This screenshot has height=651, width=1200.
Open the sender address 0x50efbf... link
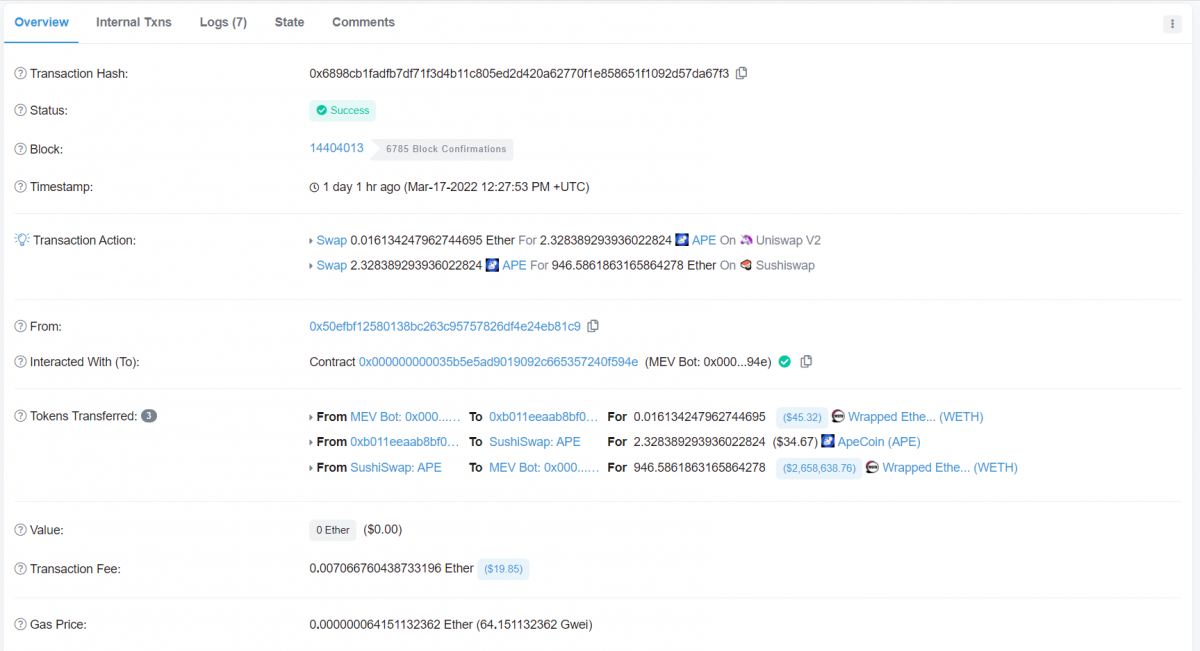coord(445,326)
